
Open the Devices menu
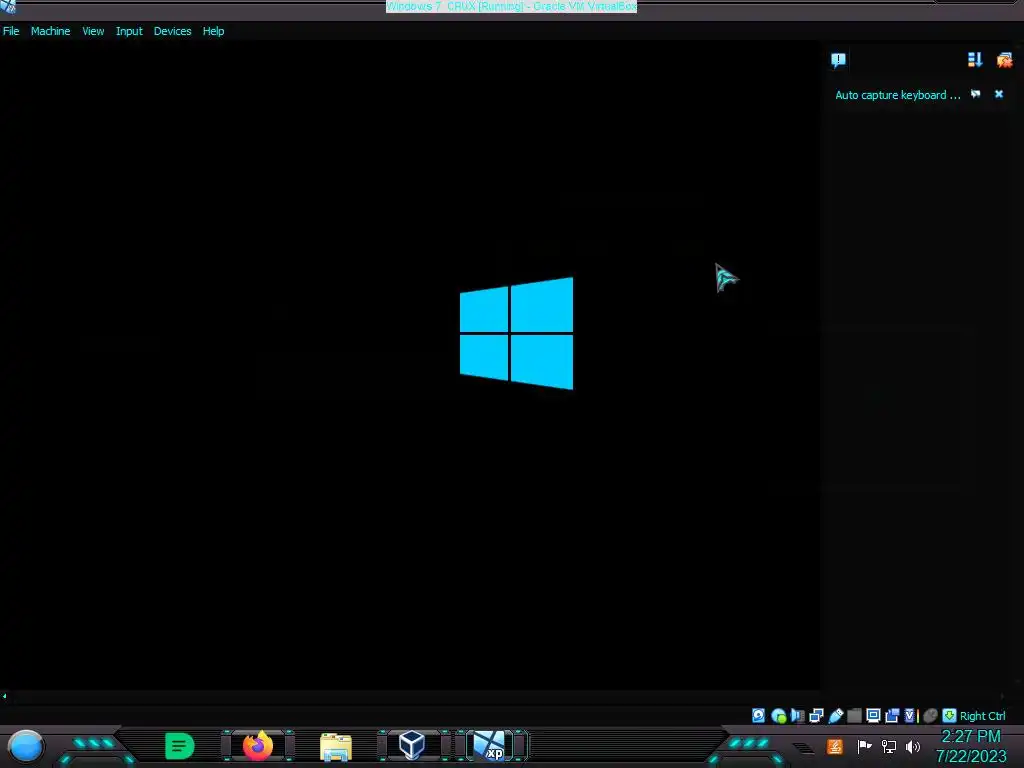point(172,31)
